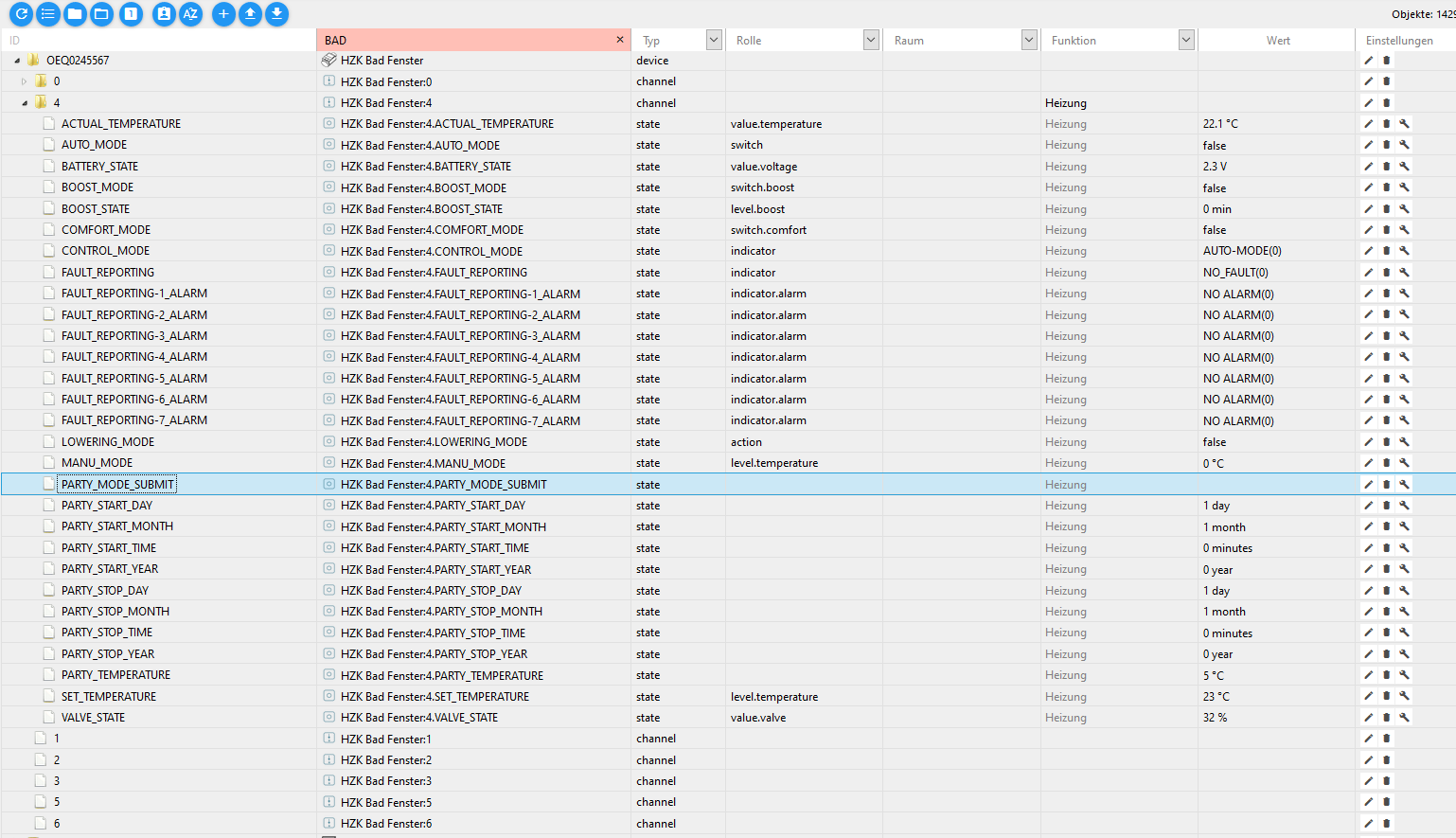Click the 'device' type cell
This screenshot has width=1456, height=838.
coord(652,61)
